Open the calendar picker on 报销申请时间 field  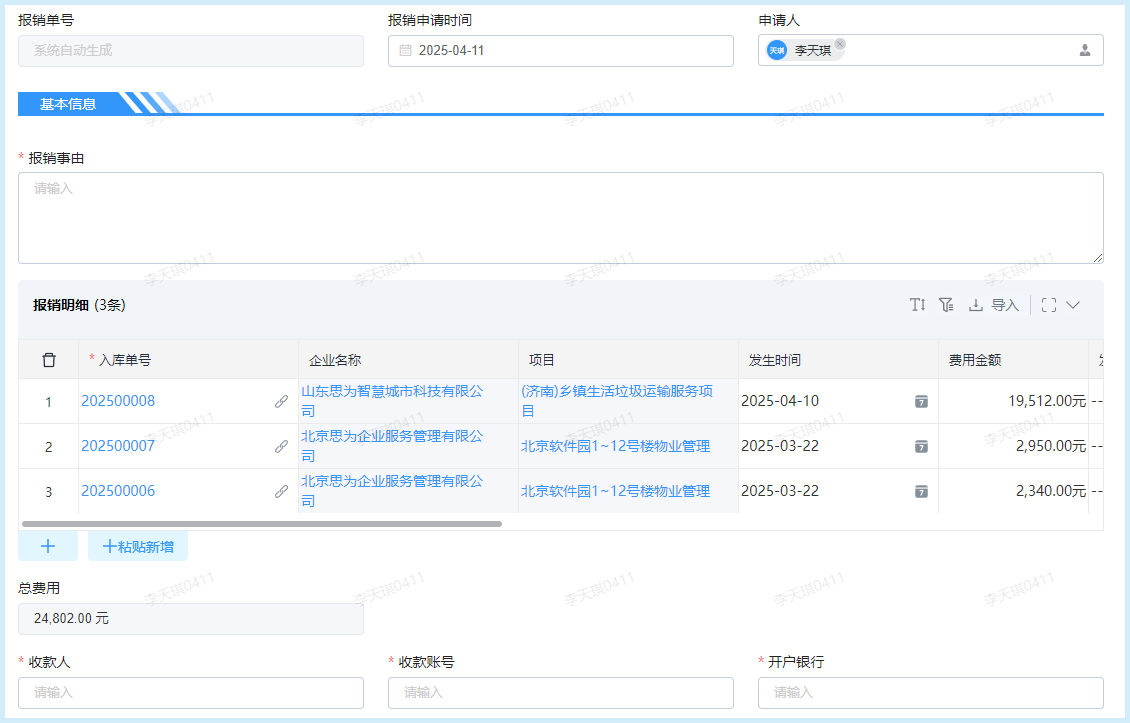[x=403, y=50]
